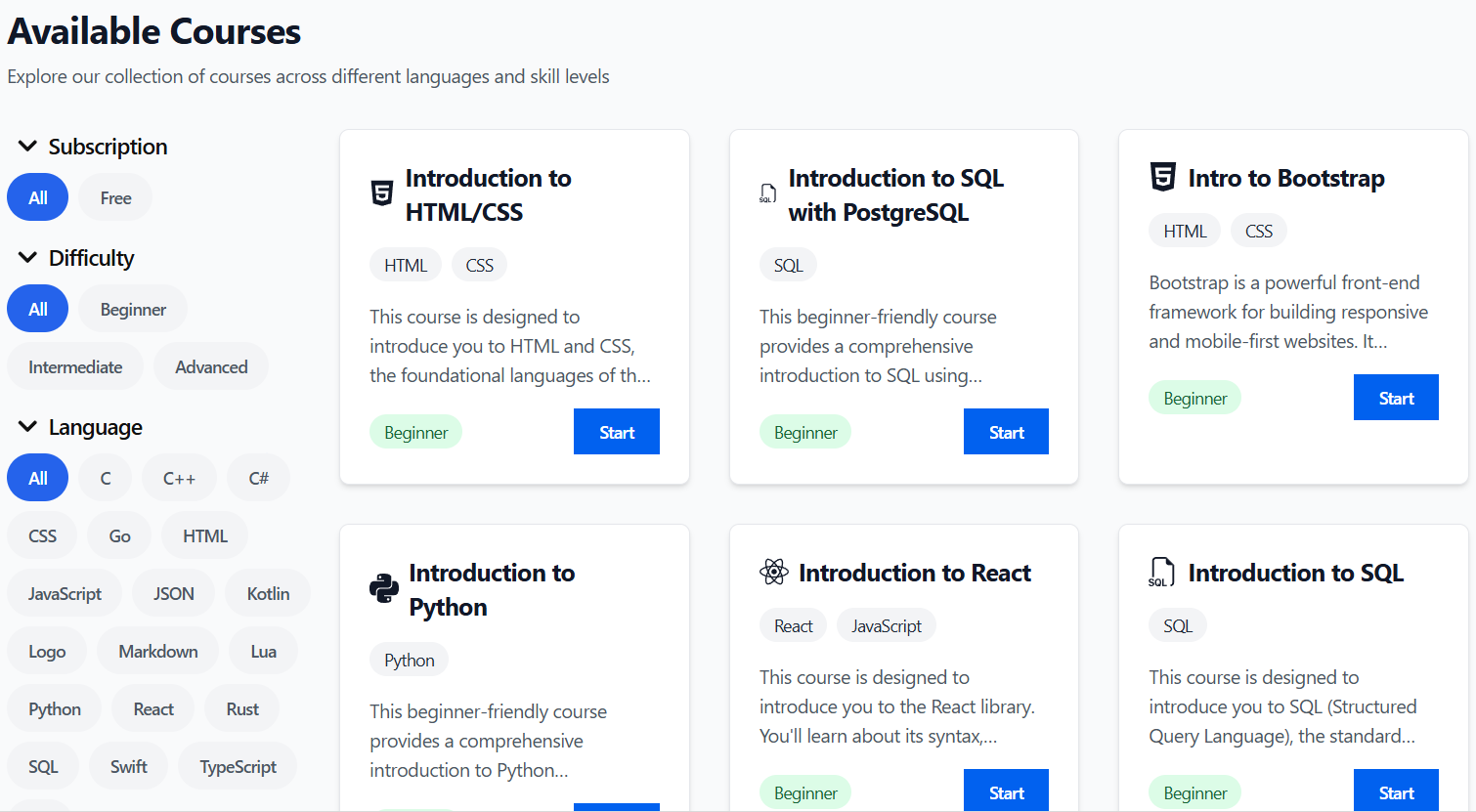Click the Python logo icon on Python course
1476x812 pixels.
point(384,588)
